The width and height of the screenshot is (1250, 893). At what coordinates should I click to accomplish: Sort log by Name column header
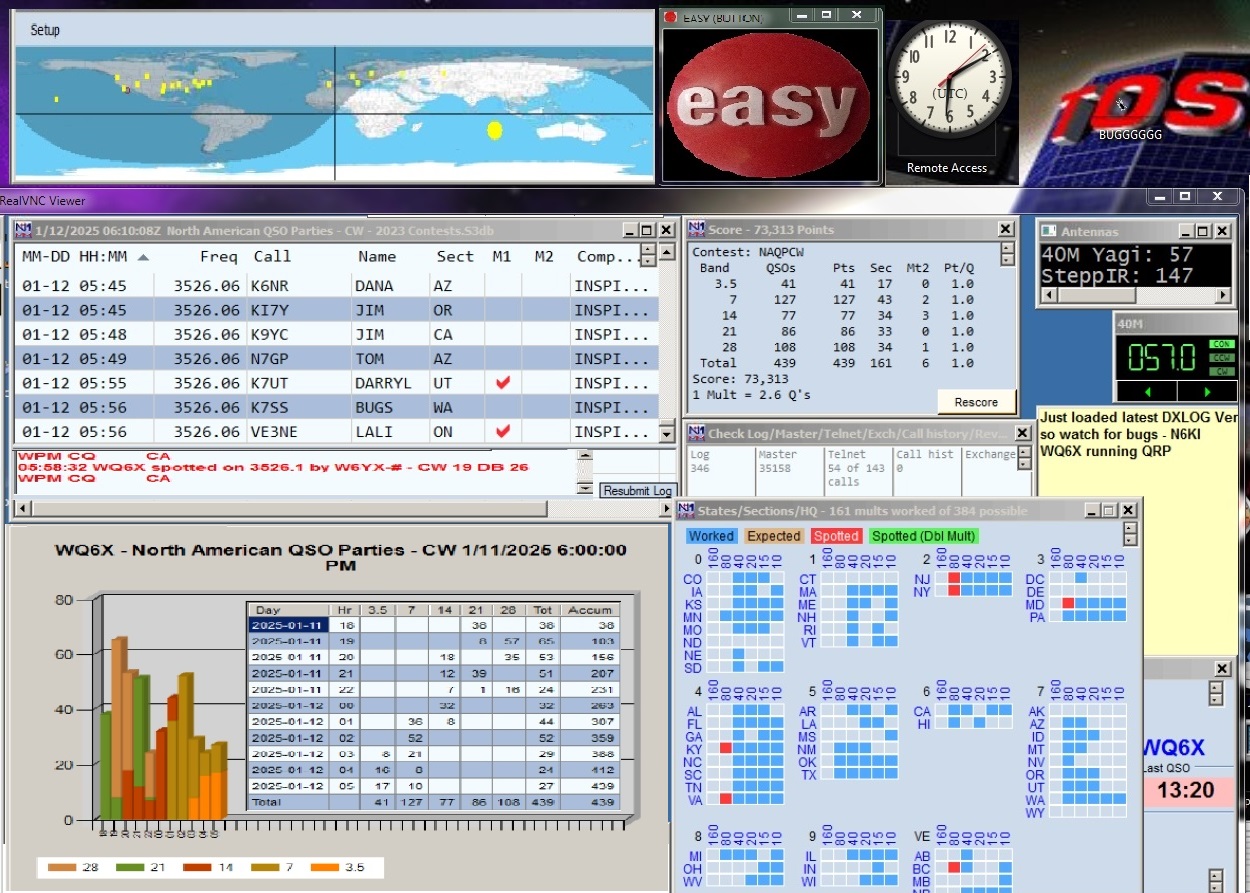377,257
